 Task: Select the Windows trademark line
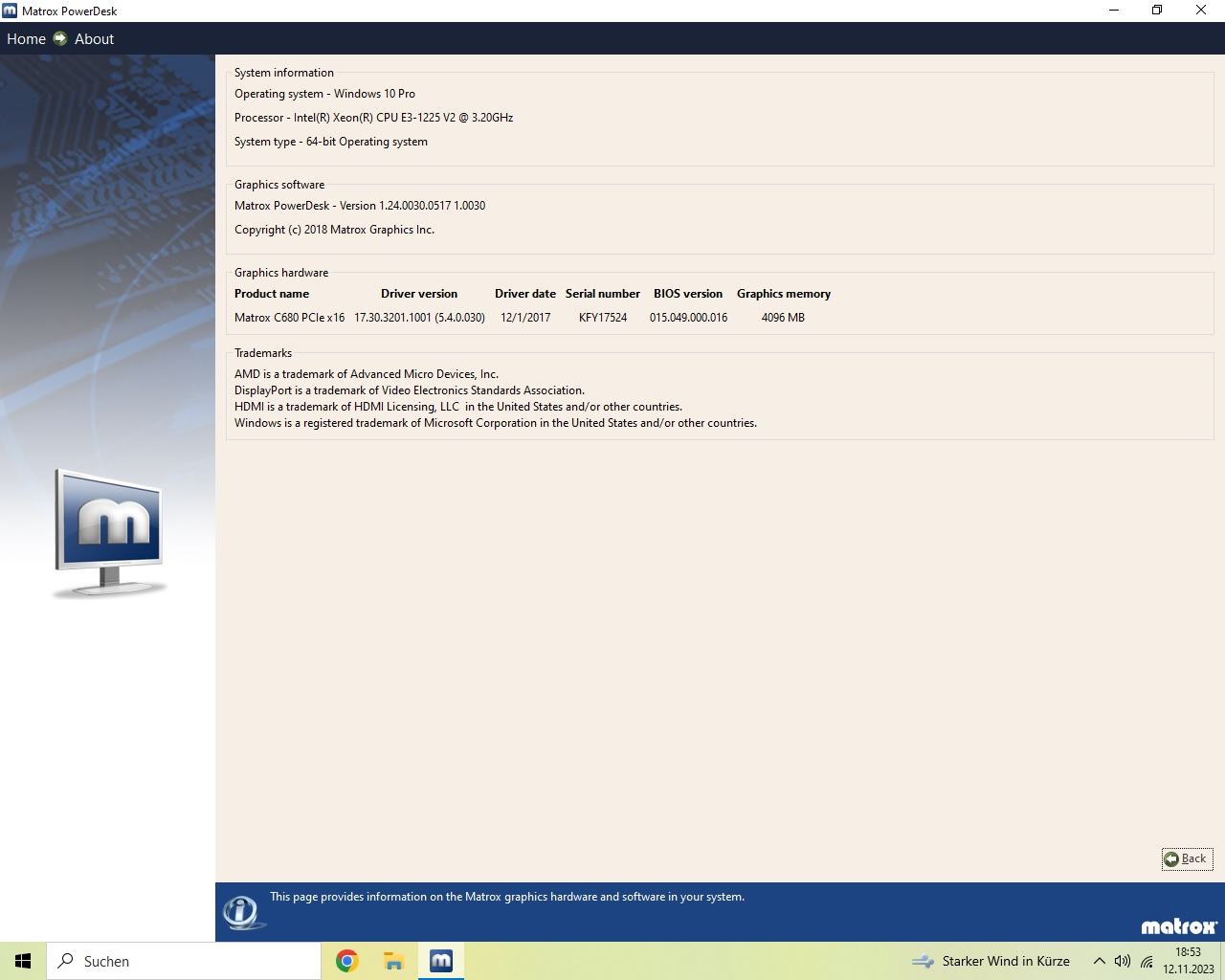496,423
